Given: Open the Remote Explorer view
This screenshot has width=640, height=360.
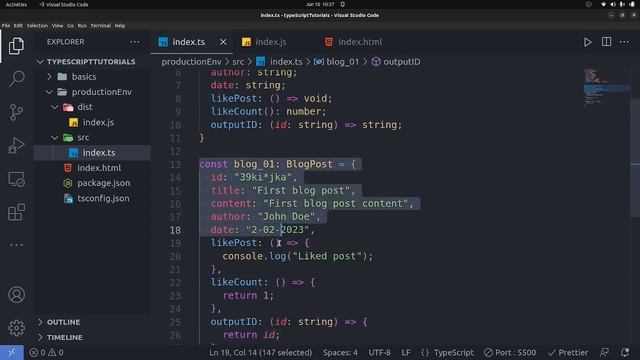Looking at the screenshot, I should [x=16, y=179].
